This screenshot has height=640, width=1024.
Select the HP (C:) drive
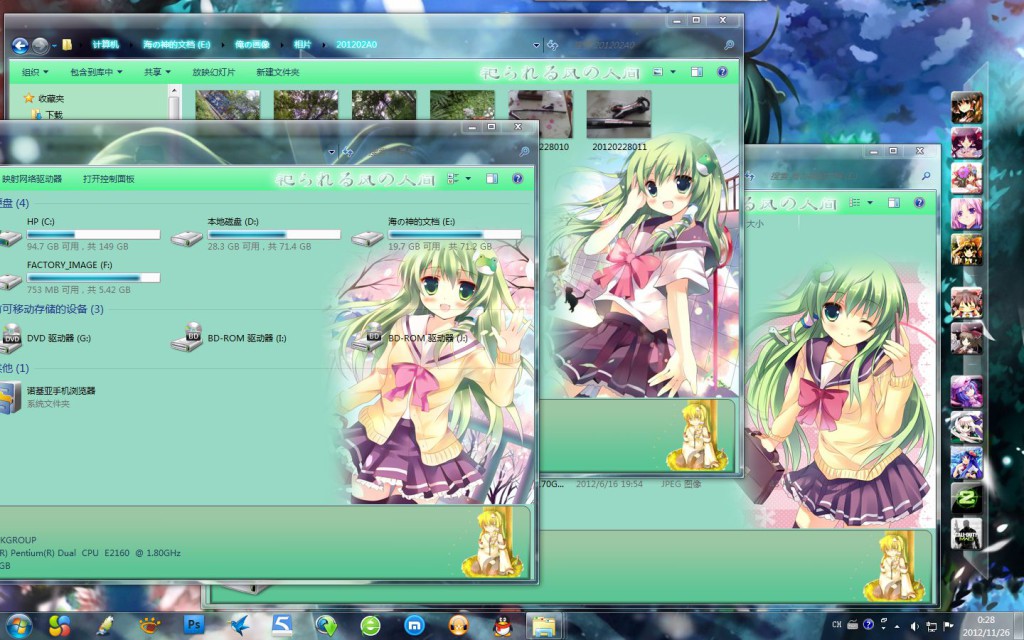click(80, 234)
